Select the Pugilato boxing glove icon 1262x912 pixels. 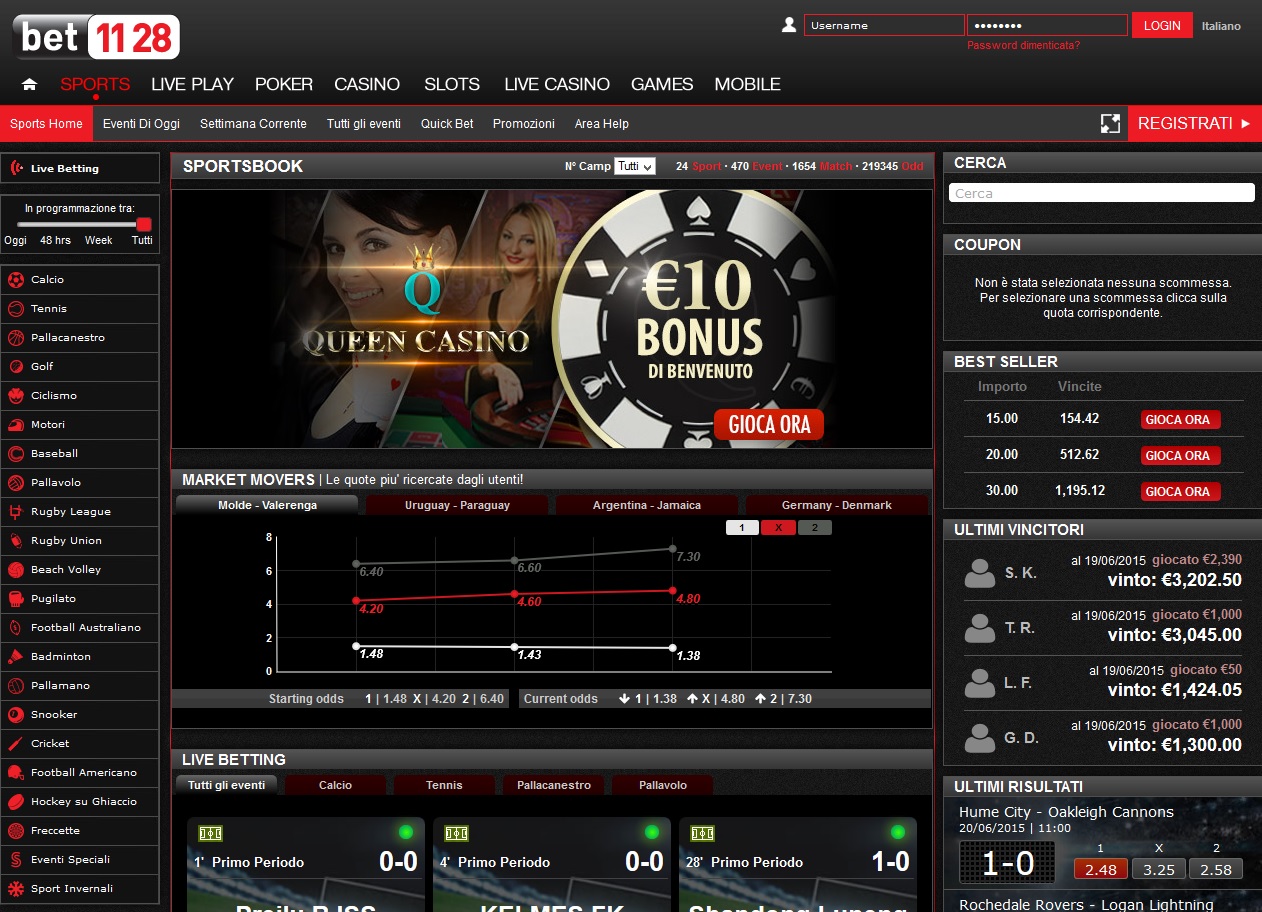(16, 598)
